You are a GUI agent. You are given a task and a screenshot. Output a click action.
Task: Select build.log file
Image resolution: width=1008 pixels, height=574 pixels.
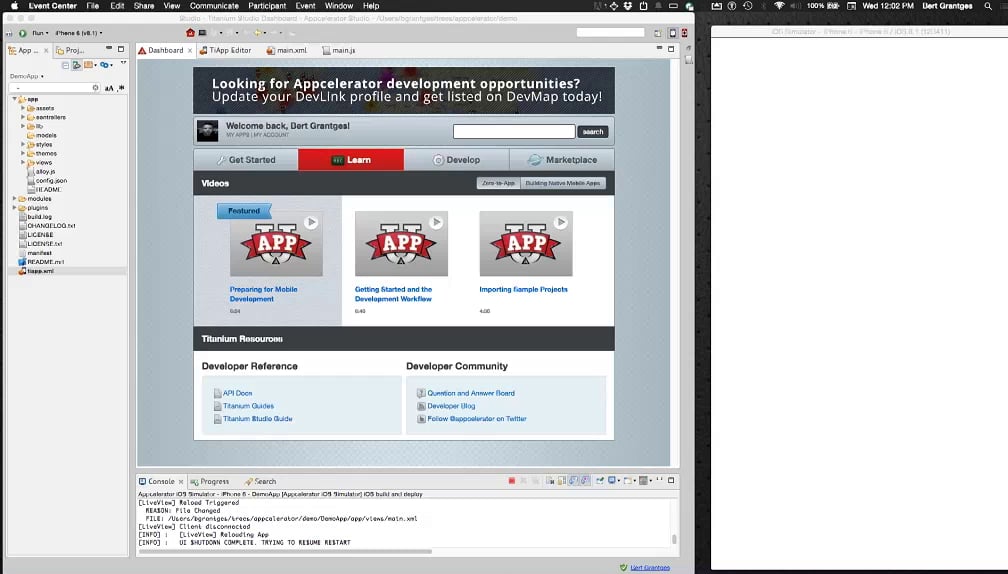35,217
